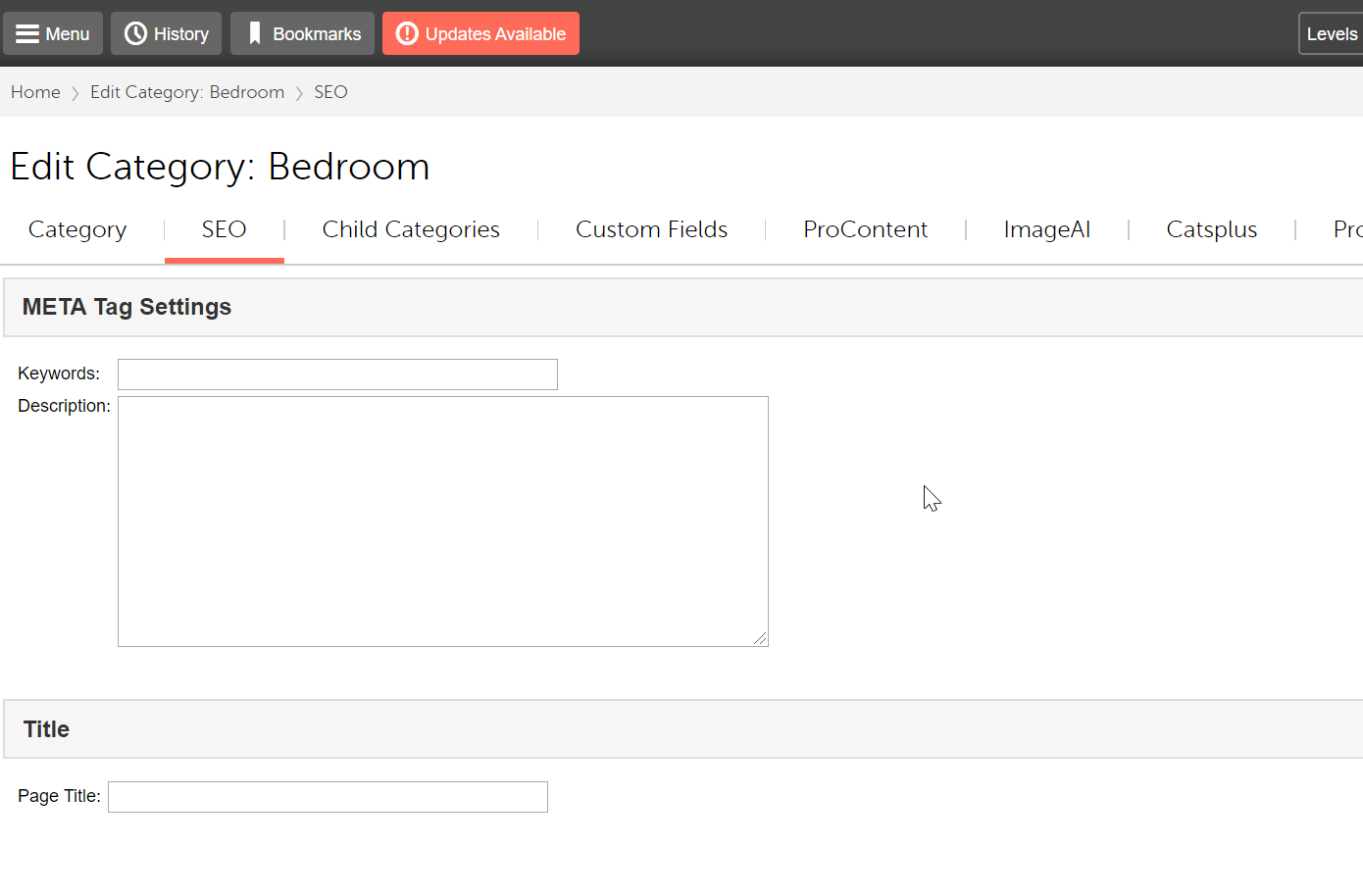Image resolution: width=1363 pixels, height=896 pixels.
Task: Open the Catsplus tab
Action: tap(1211, 229)
